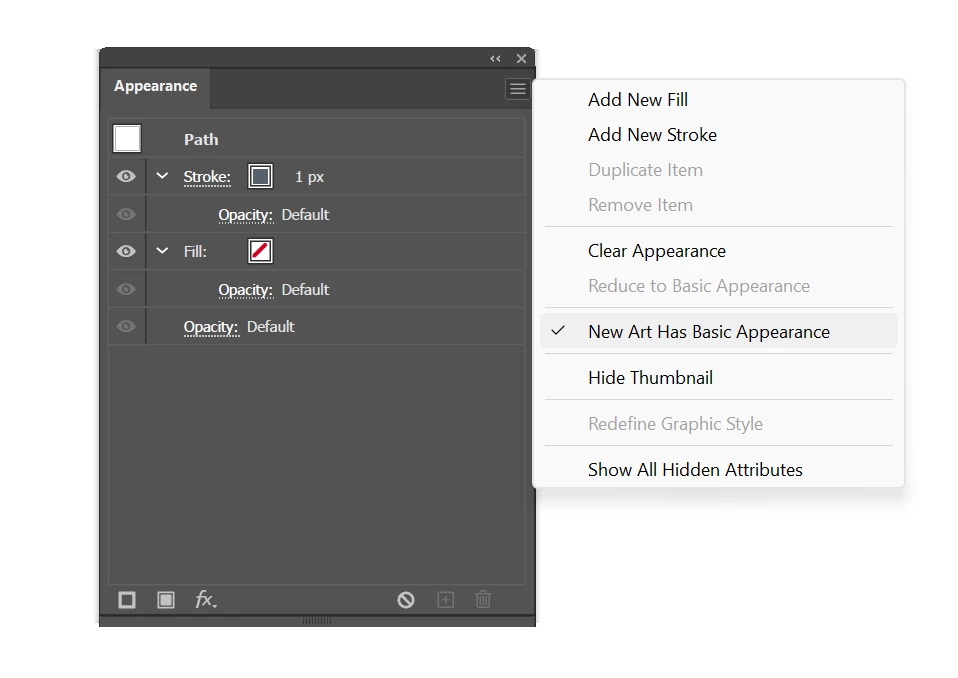Toggle visibility eye of the Stroke row
Screen dimensions: 958x678
tap(126, 177)
